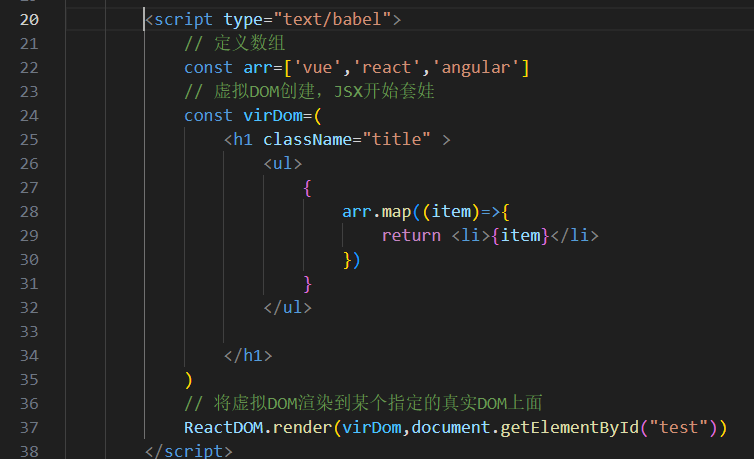Click the virDom variable declaration on line 24

pos(273,116)
